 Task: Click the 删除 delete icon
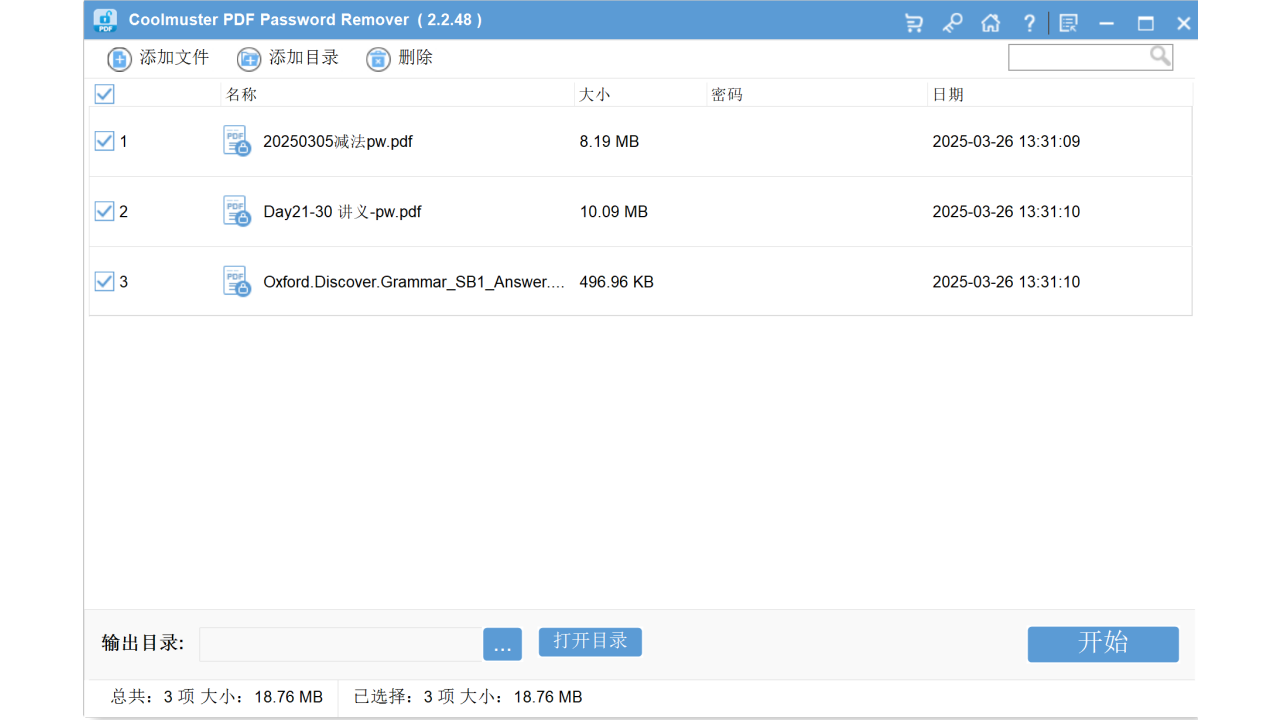[378, 59]
